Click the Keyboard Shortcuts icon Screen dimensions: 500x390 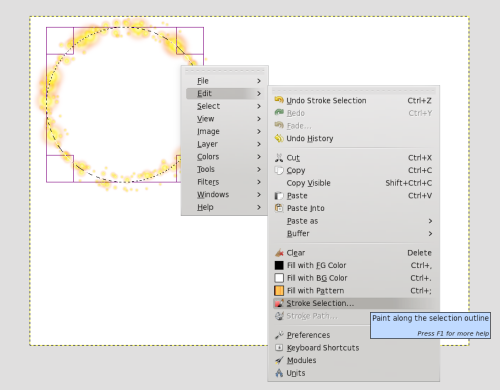tap(279, 347)
